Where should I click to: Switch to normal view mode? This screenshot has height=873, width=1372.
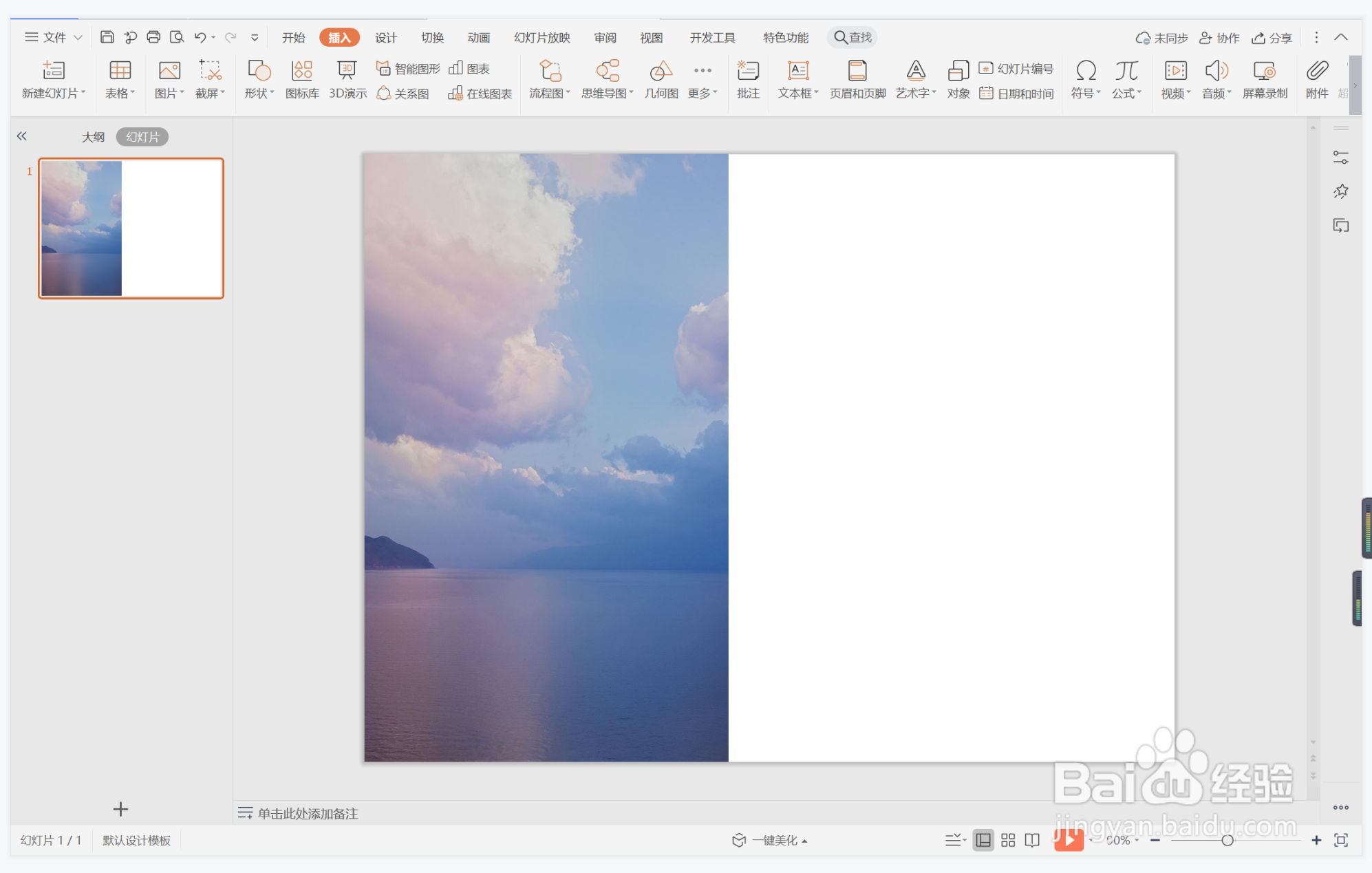coord(983,840)
